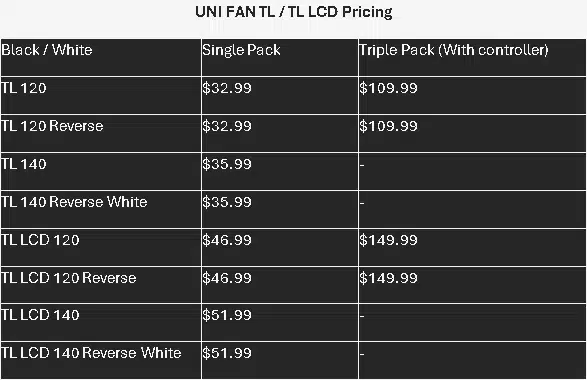Click the TL 120 triple pack price $109.99

[x=388, y=88]
